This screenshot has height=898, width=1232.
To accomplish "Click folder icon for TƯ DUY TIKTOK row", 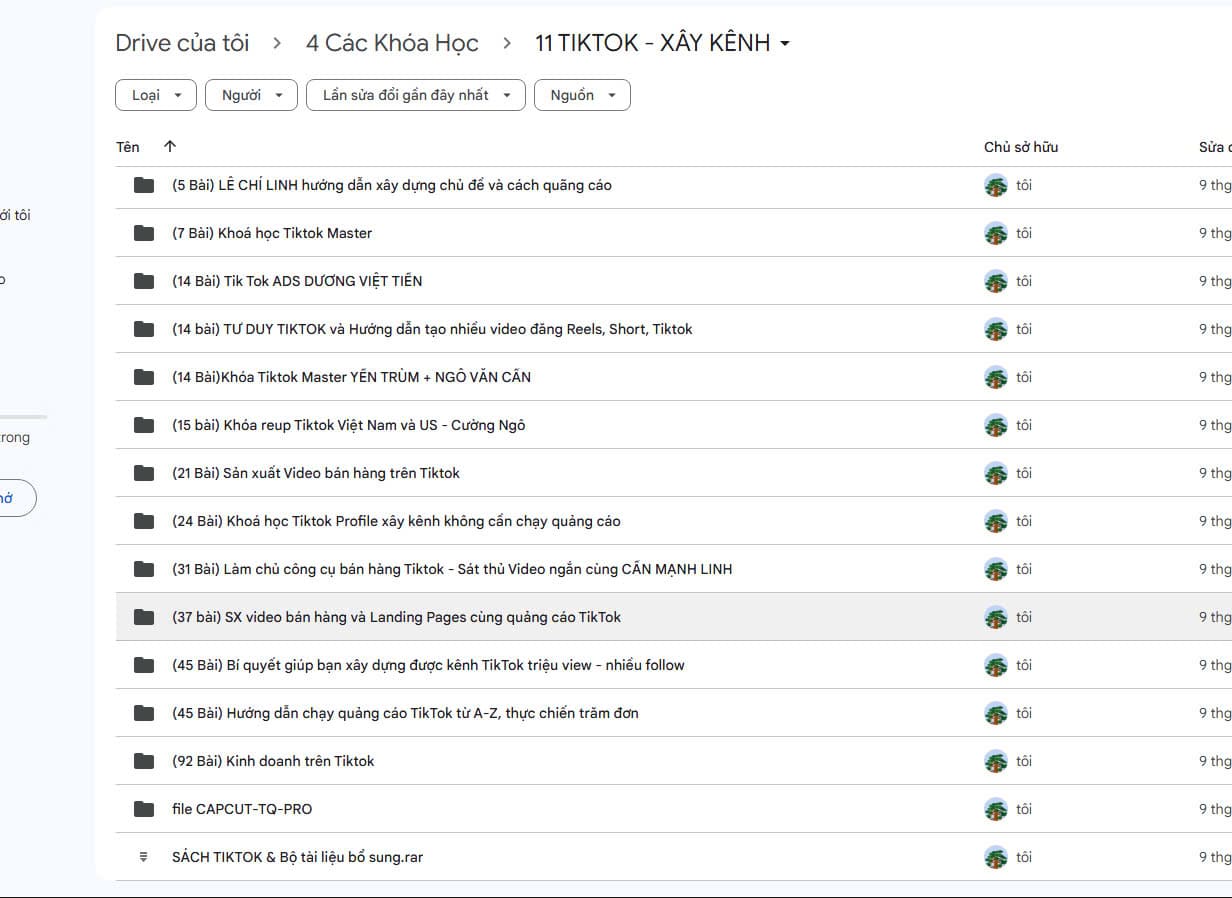I will [x=144, y=329].
